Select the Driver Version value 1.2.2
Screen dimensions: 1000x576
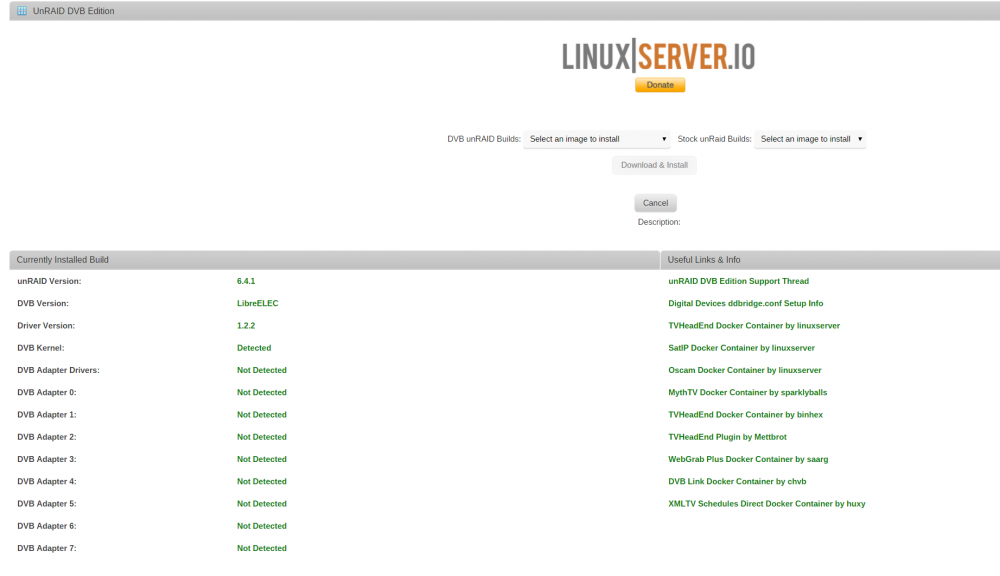pos(246,326)
